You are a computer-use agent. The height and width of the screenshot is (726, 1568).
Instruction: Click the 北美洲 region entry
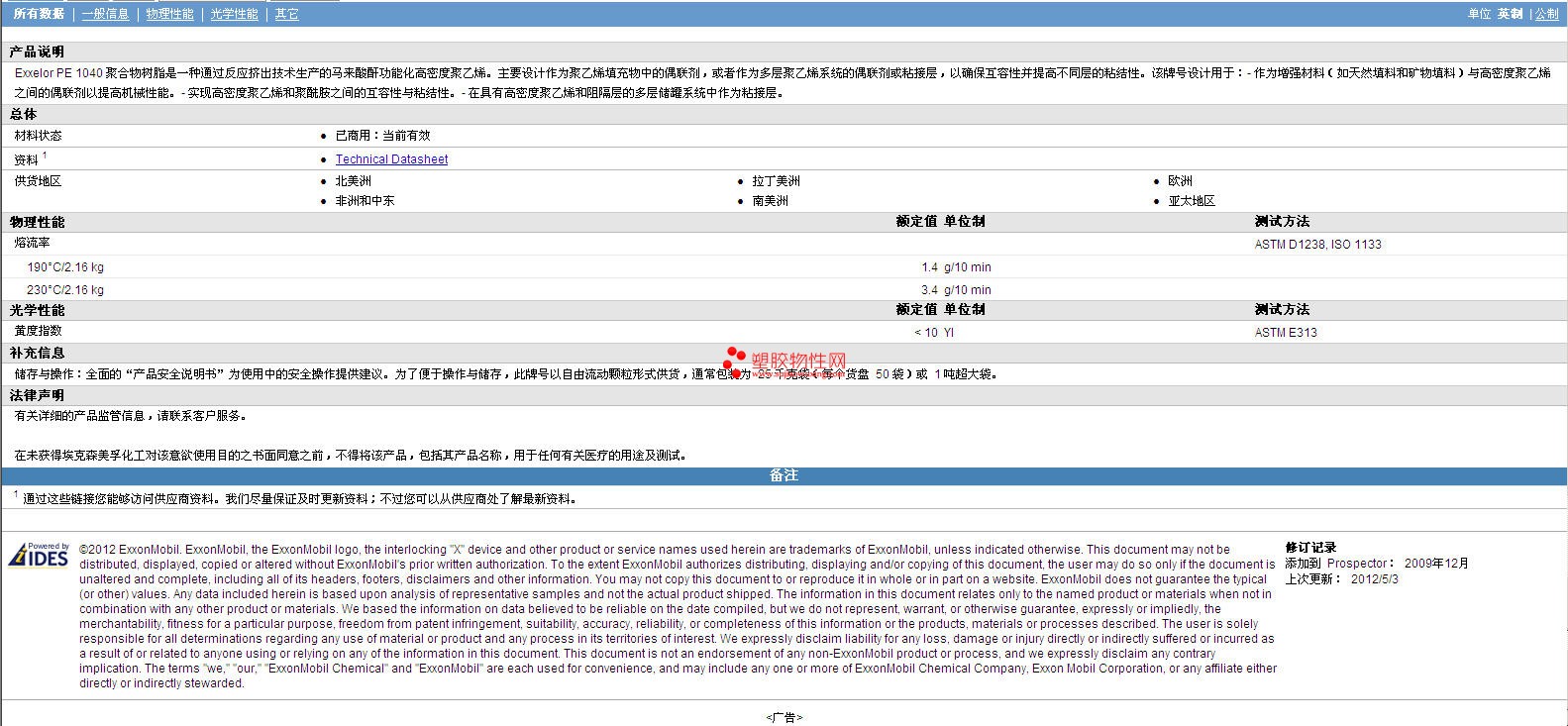[x=353, y=181]
